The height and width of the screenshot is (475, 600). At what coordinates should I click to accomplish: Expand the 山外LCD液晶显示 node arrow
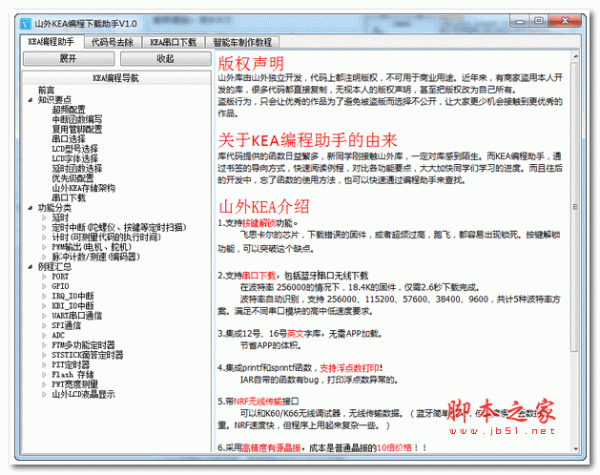[44, 394]
